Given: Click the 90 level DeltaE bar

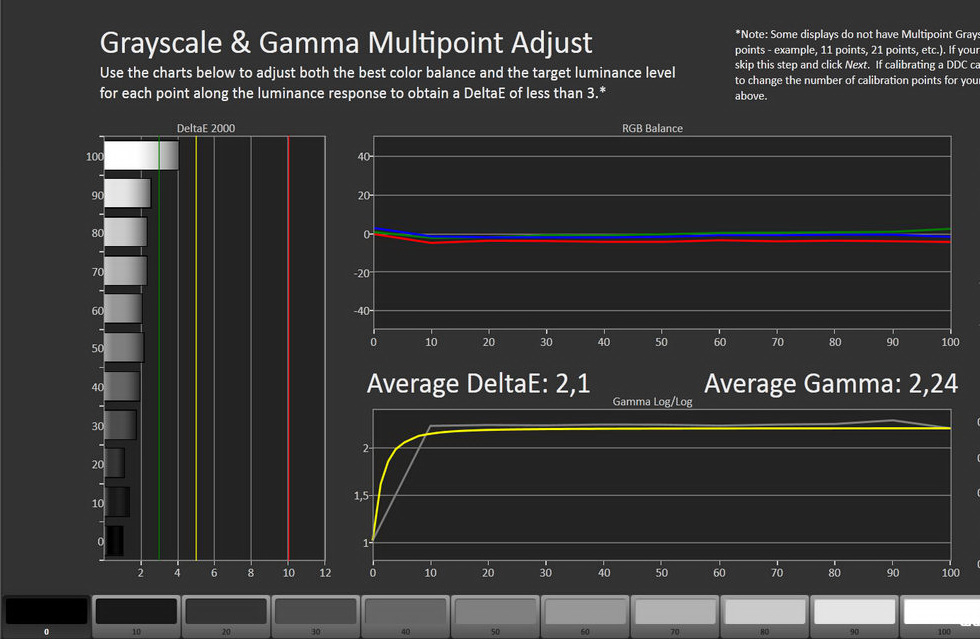Looking at the screenshot, I should point(128,193).
